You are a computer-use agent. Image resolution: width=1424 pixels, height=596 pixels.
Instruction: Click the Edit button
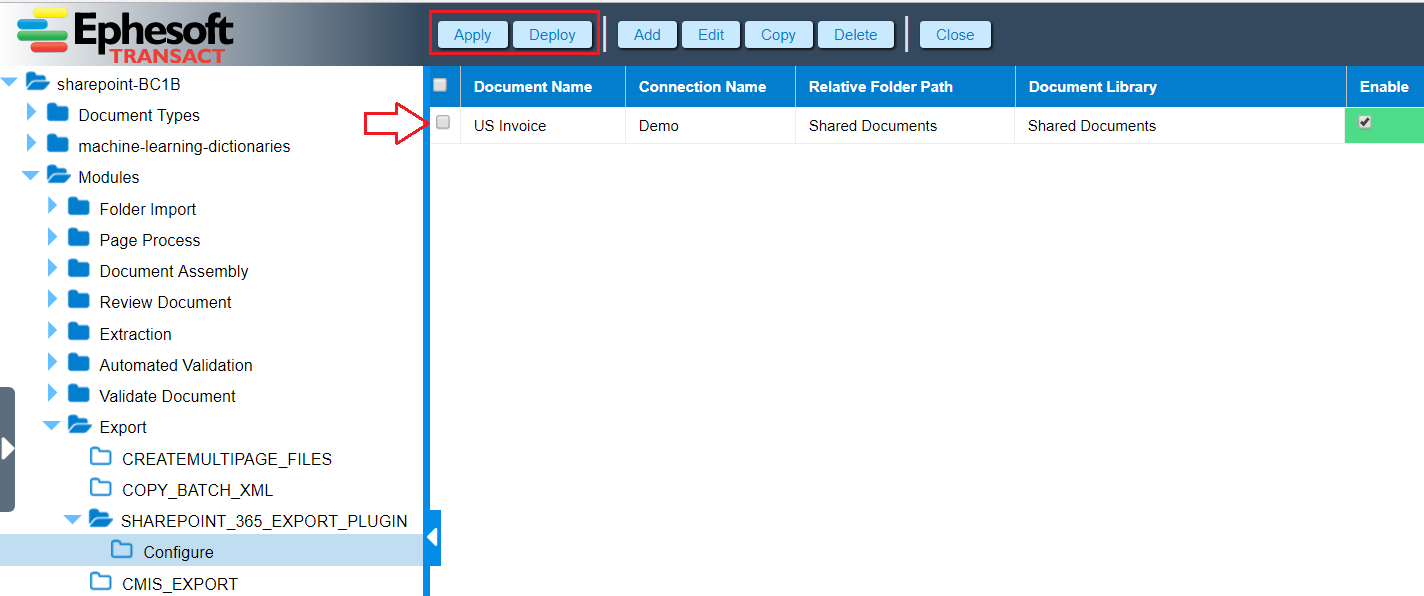coord(711,34)
